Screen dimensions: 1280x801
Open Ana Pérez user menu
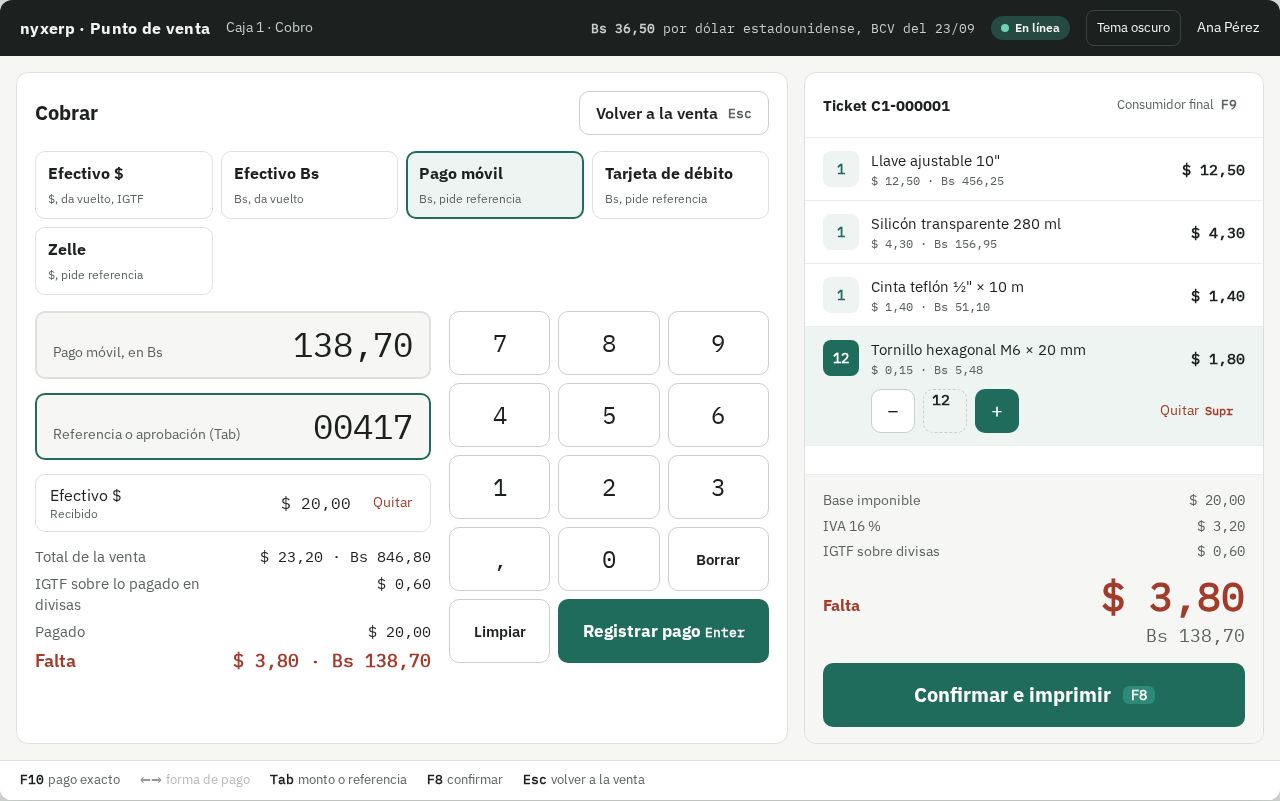(x=1228, y=28)
